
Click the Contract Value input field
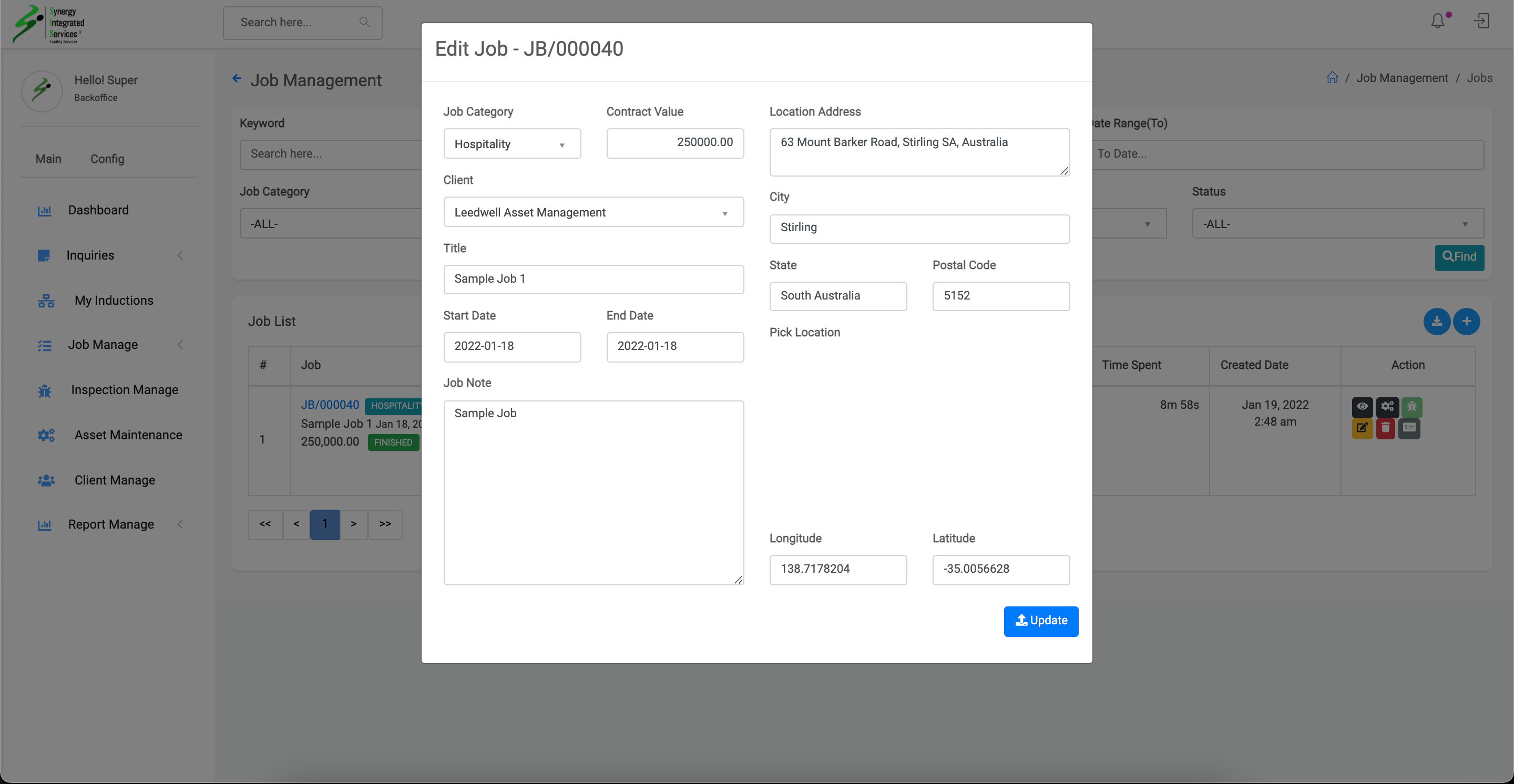(x=674, y=143)
